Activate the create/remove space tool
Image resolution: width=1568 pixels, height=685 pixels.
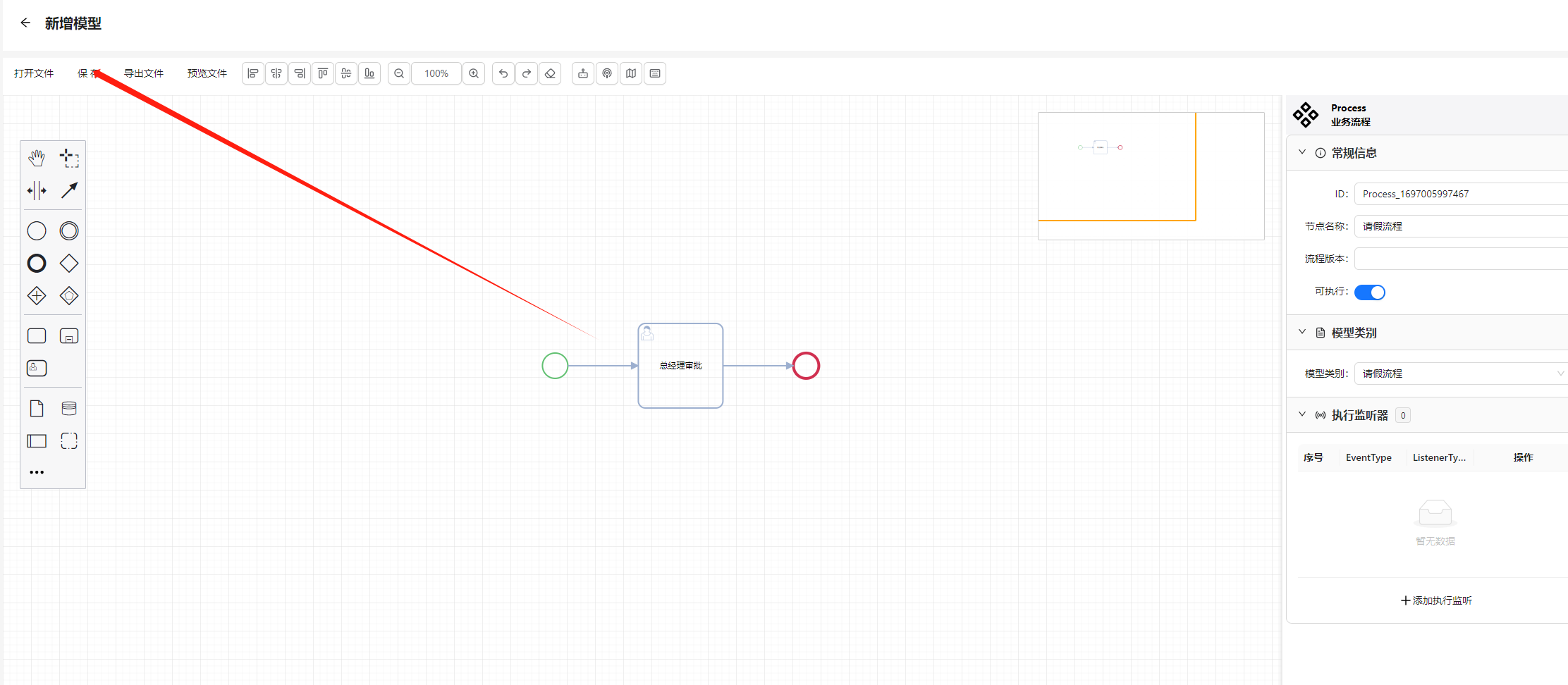37,190
